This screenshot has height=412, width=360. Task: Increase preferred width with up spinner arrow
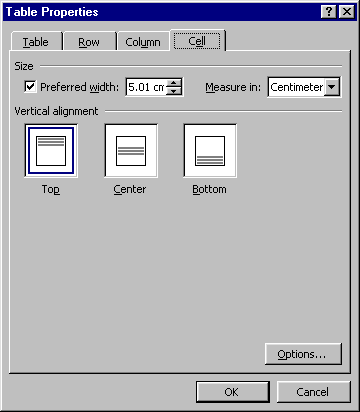pos(174,83)
